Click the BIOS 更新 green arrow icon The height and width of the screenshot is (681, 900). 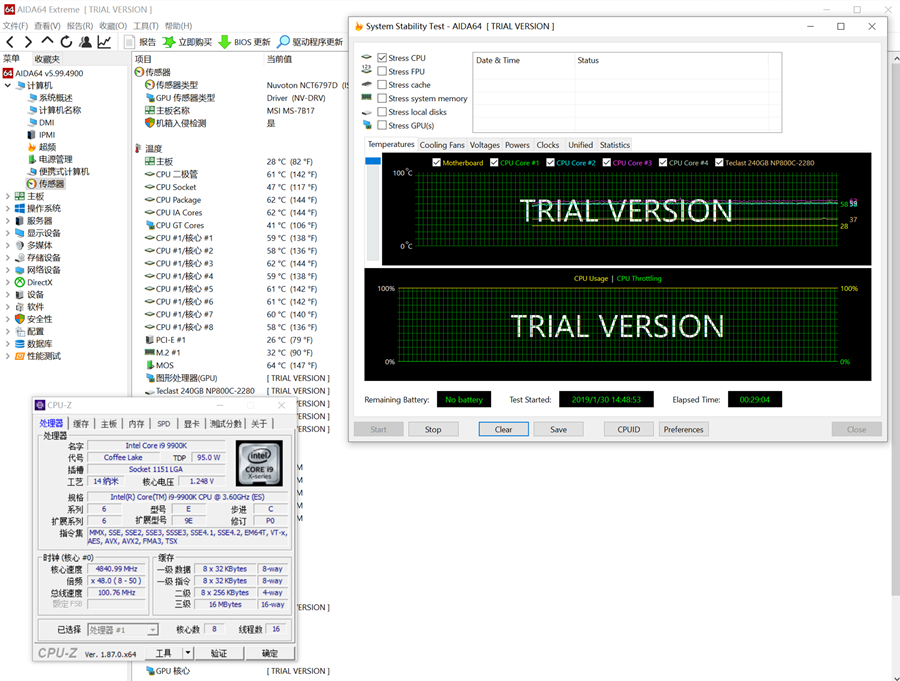pyautogui.click(x=225, y=42)
